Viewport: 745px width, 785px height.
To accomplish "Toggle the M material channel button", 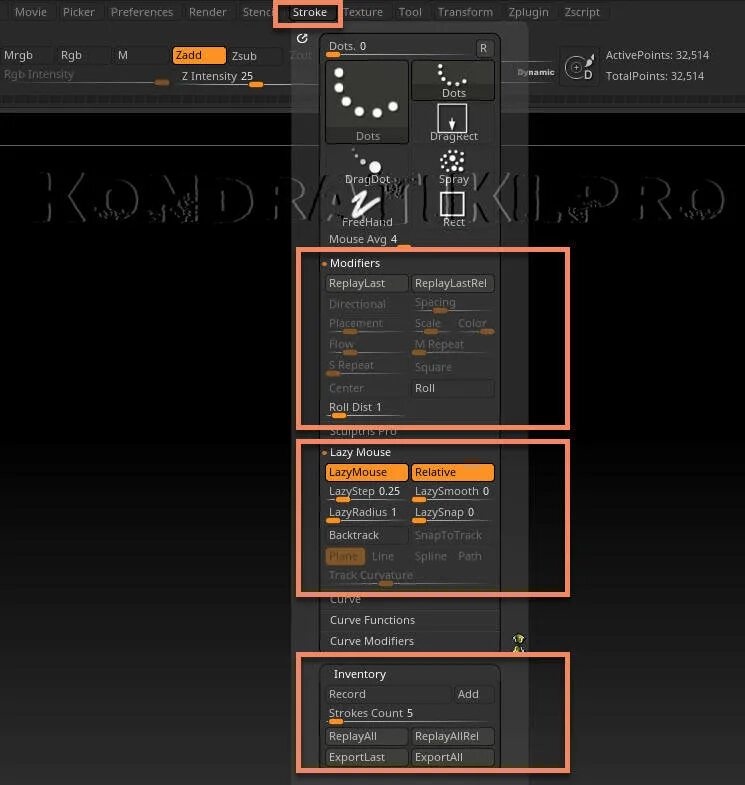I will (x=139, y=55).
